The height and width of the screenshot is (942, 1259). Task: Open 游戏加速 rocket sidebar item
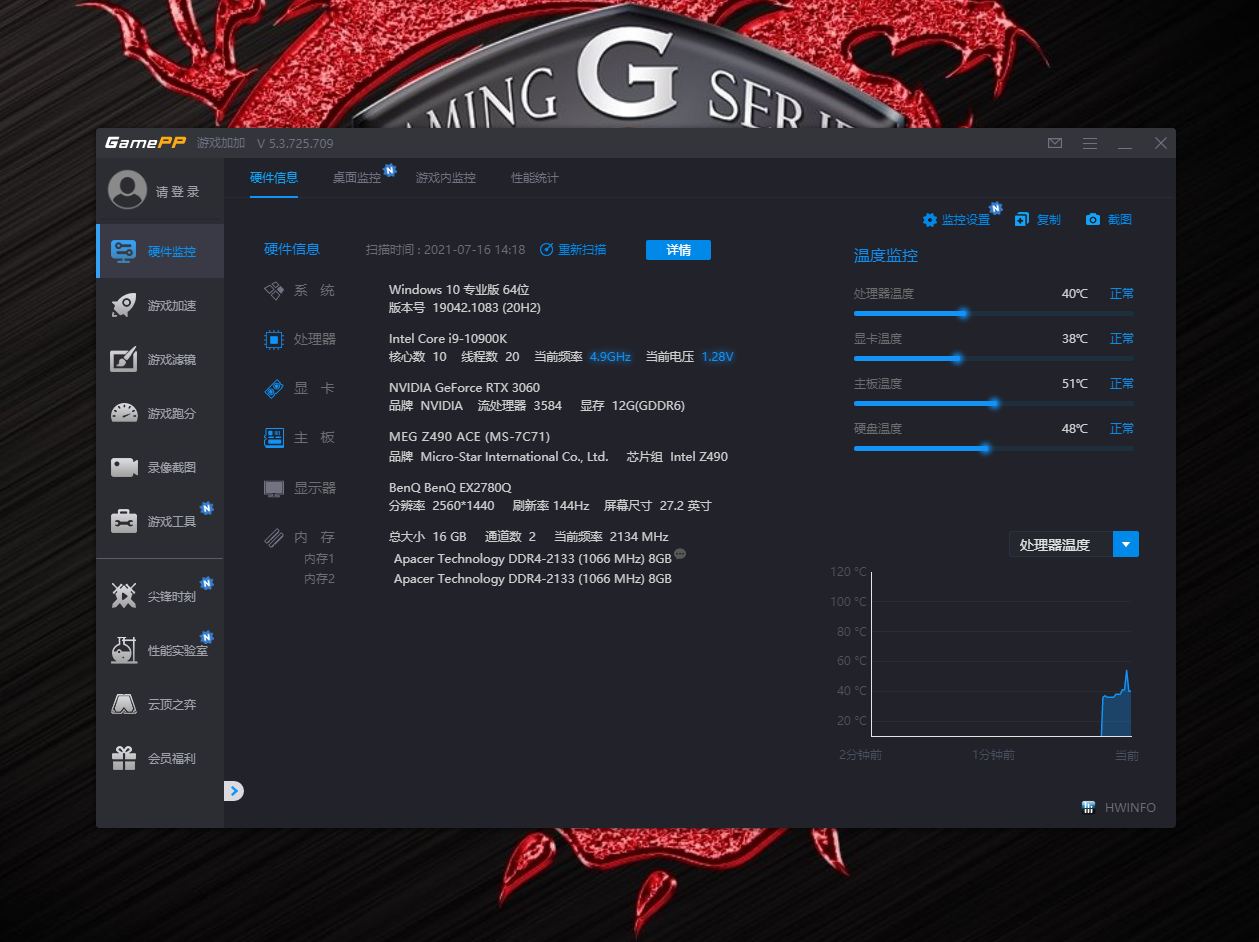160,305
